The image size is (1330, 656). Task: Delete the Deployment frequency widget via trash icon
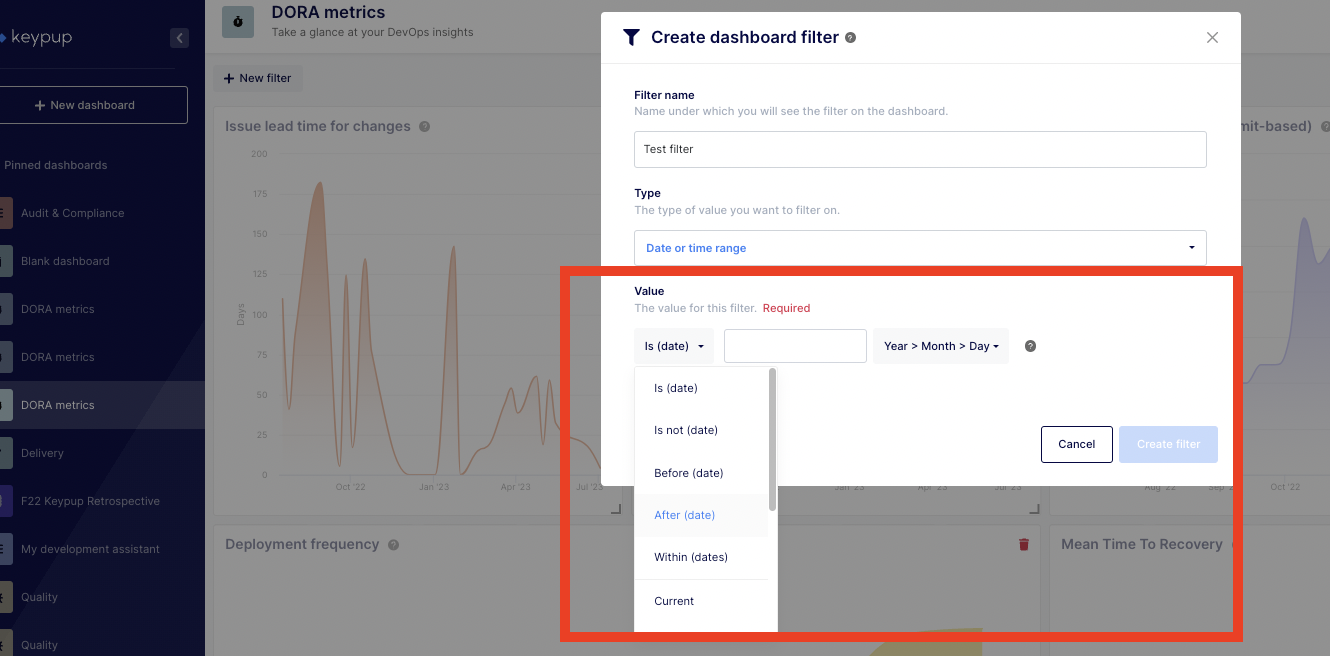pyautogui.click(x=1022, y=544)
